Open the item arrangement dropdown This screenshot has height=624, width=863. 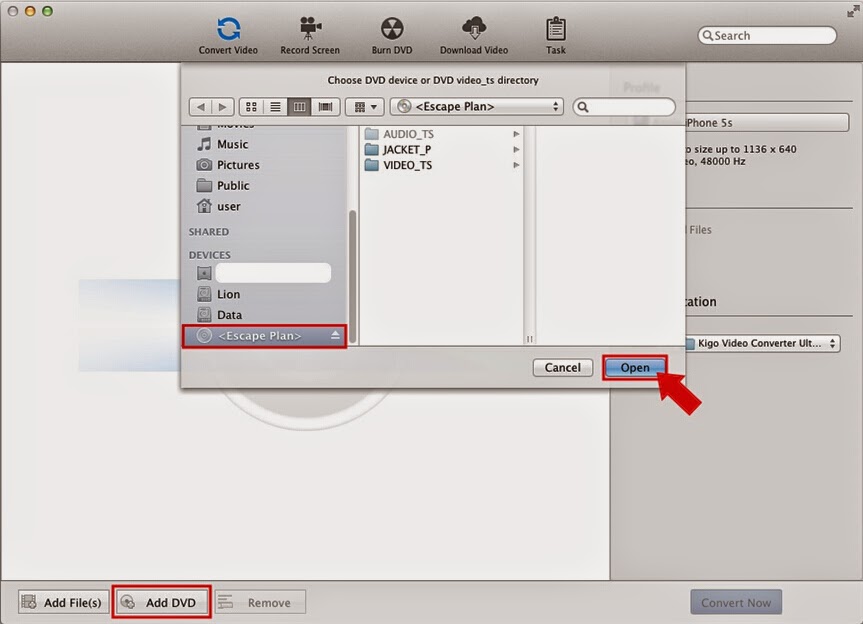(365, 107)
